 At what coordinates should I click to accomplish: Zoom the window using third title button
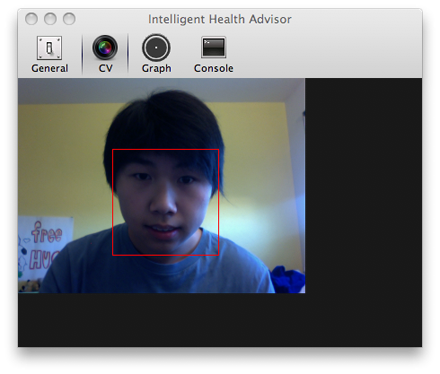pos(69,19)
